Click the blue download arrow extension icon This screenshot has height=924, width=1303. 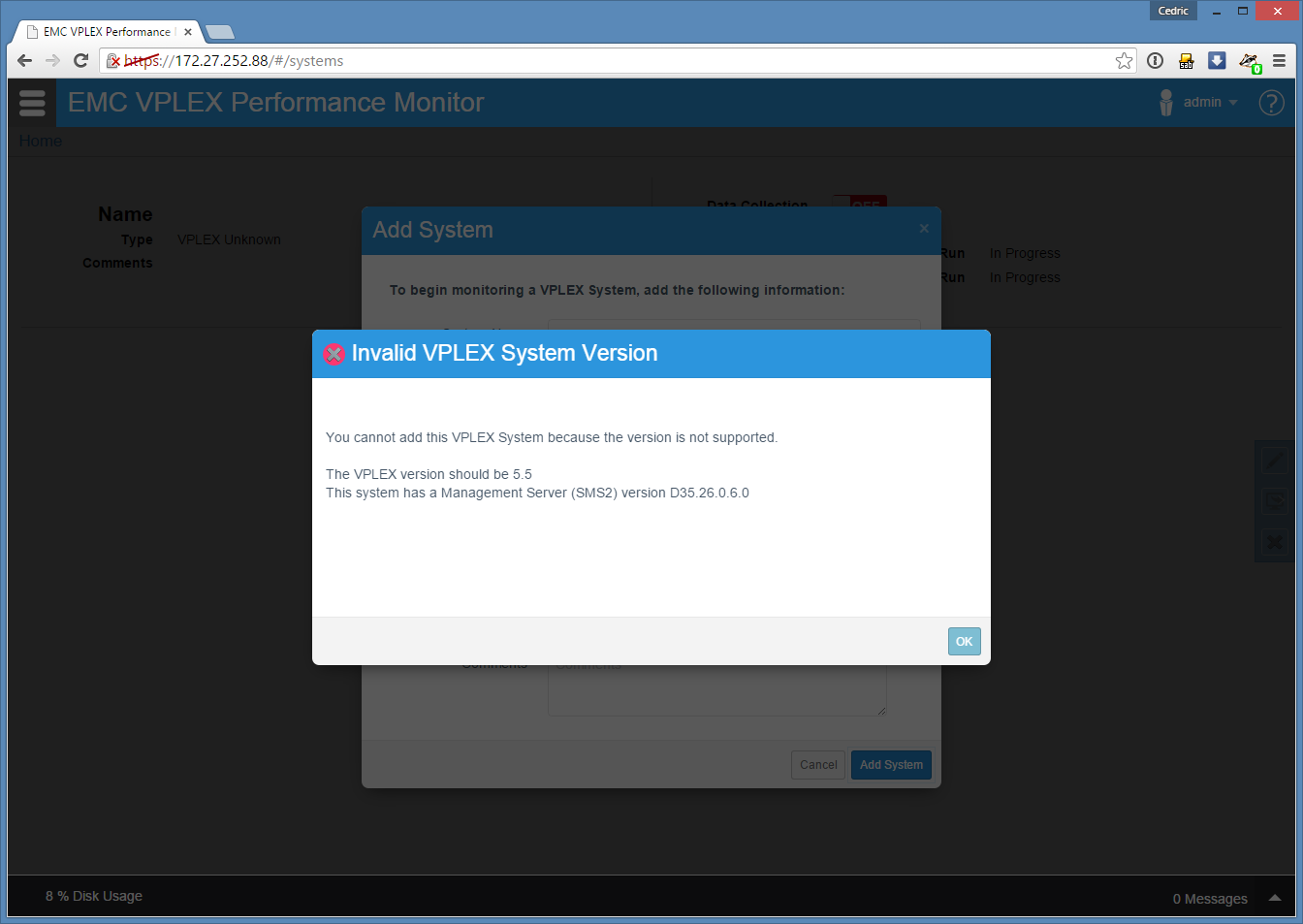point(1217,61)
